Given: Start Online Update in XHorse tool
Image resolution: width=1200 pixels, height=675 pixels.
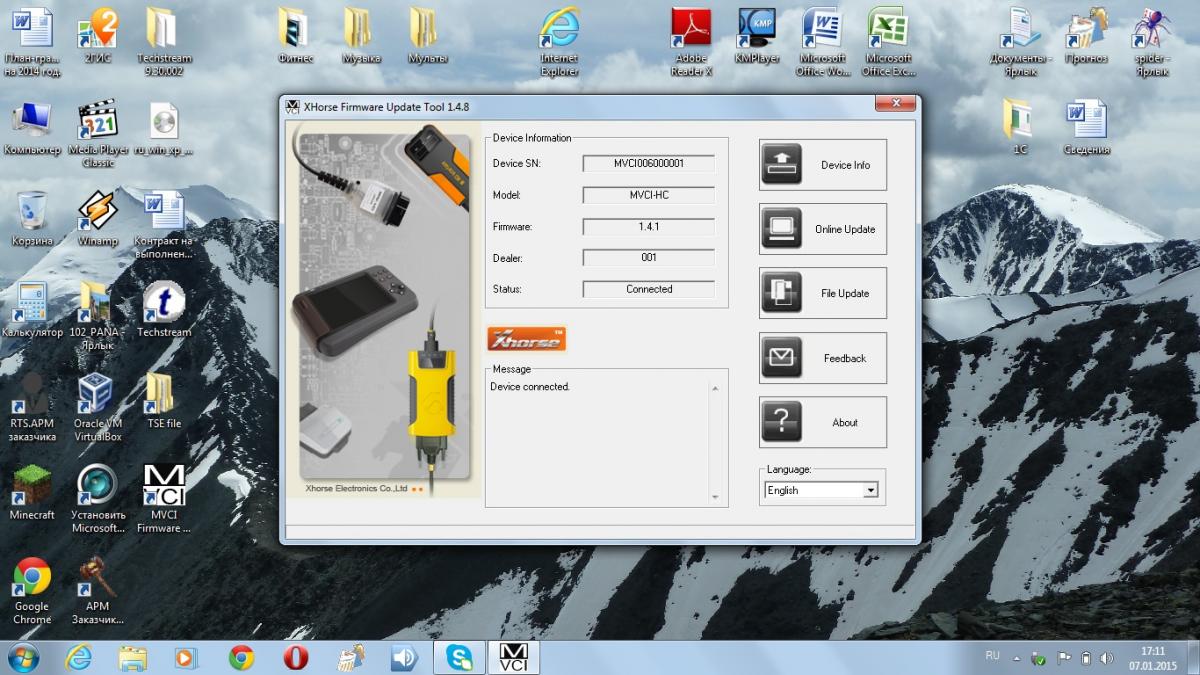Looking at the screenshot, I should (x=822, y=229).
